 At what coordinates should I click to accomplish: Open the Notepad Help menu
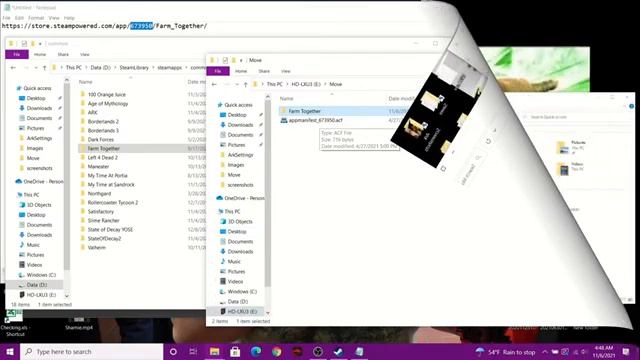[x=69, y=18]
